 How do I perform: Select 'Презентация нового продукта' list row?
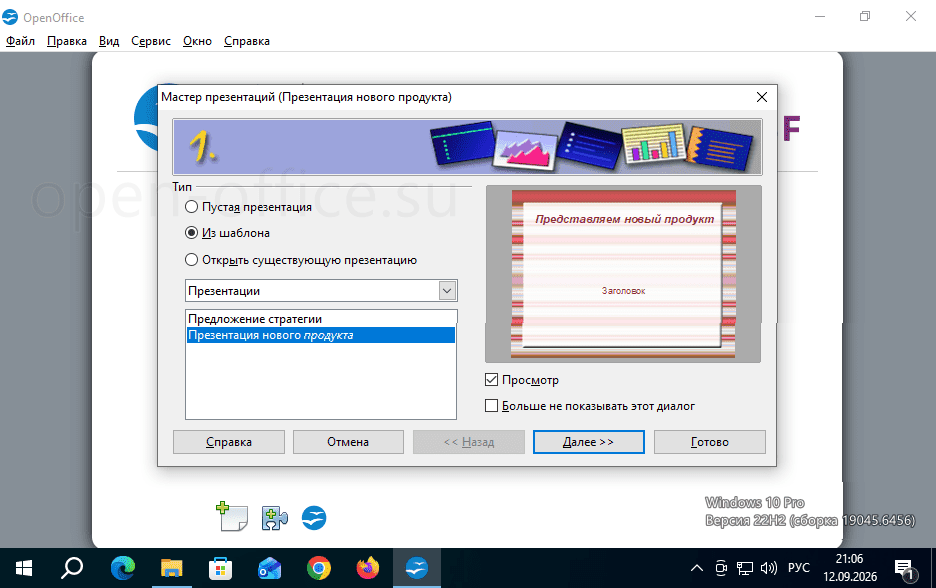(321, 335)
